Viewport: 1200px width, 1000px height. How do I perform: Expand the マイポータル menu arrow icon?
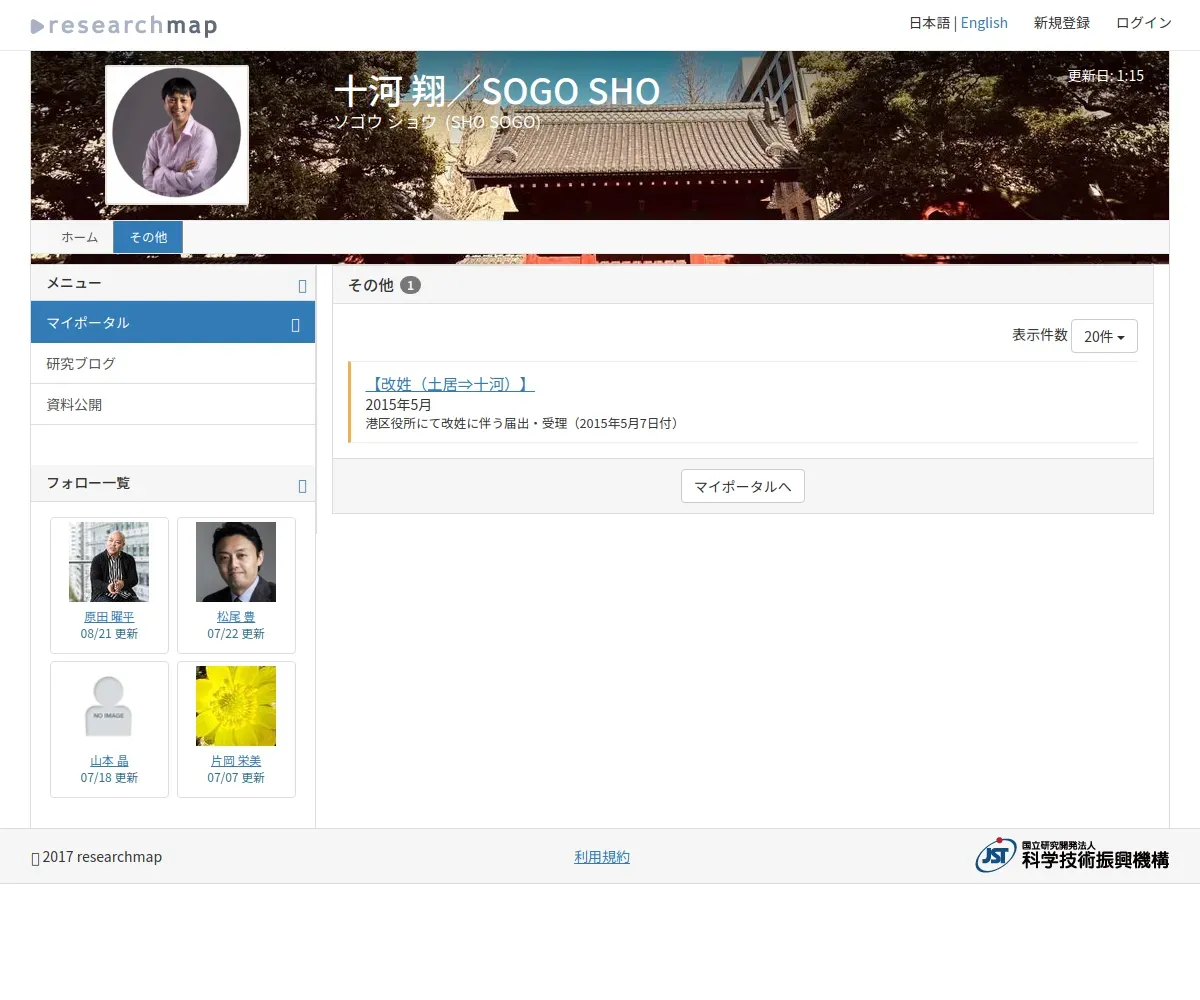coord(295,325)
